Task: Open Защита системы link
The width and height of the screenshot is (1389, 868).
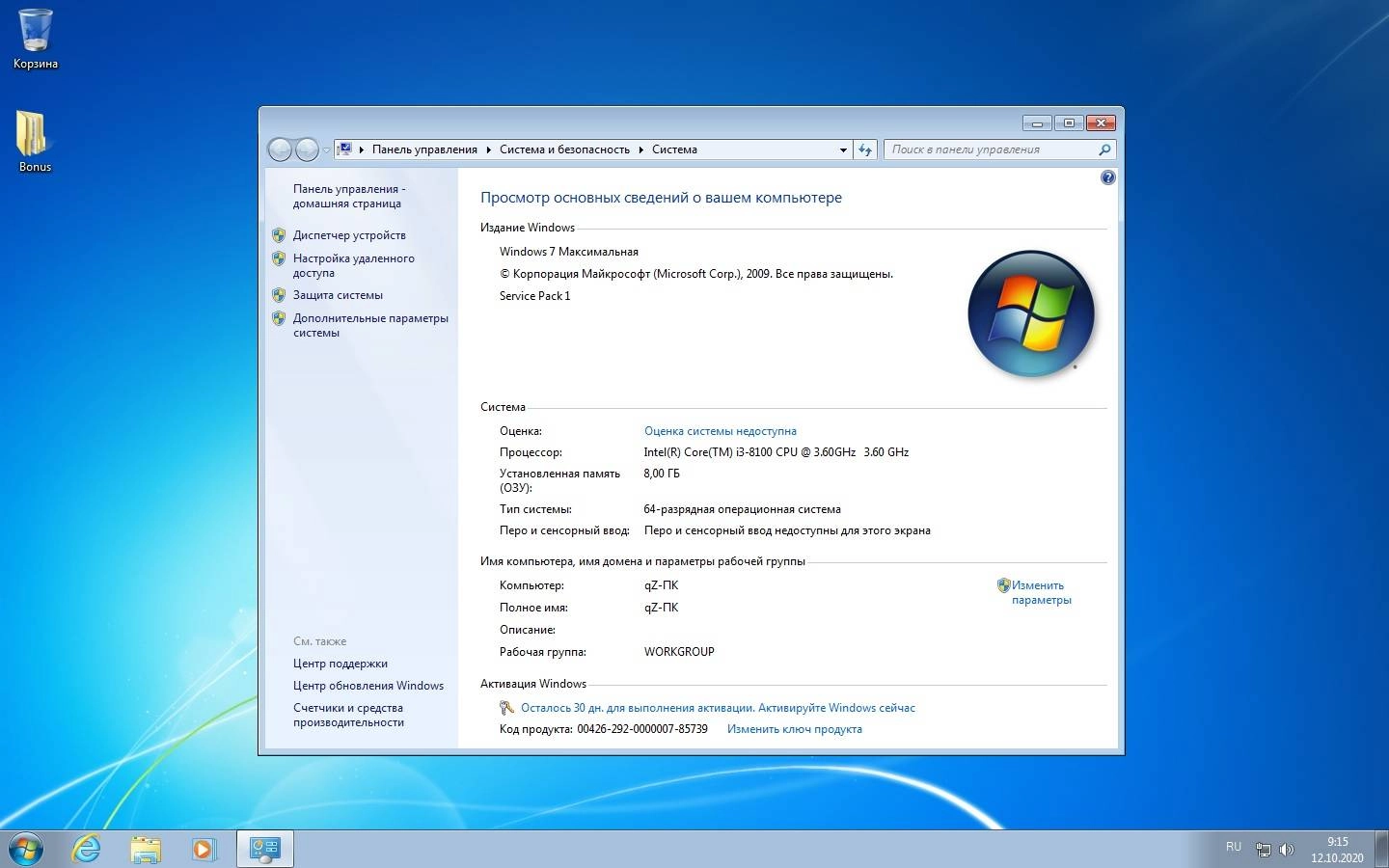Action: tap(338, 295)
